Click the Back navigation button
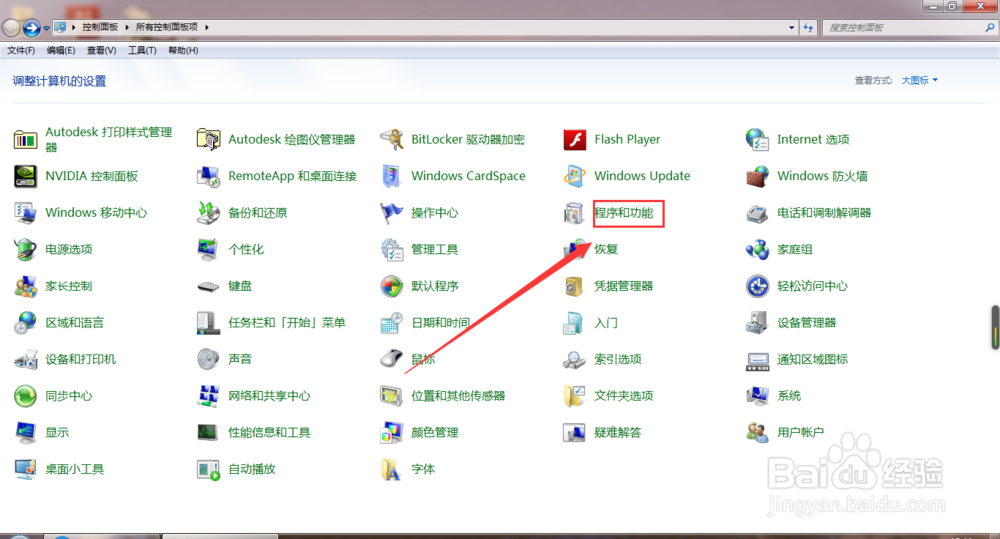 (11, 28)
